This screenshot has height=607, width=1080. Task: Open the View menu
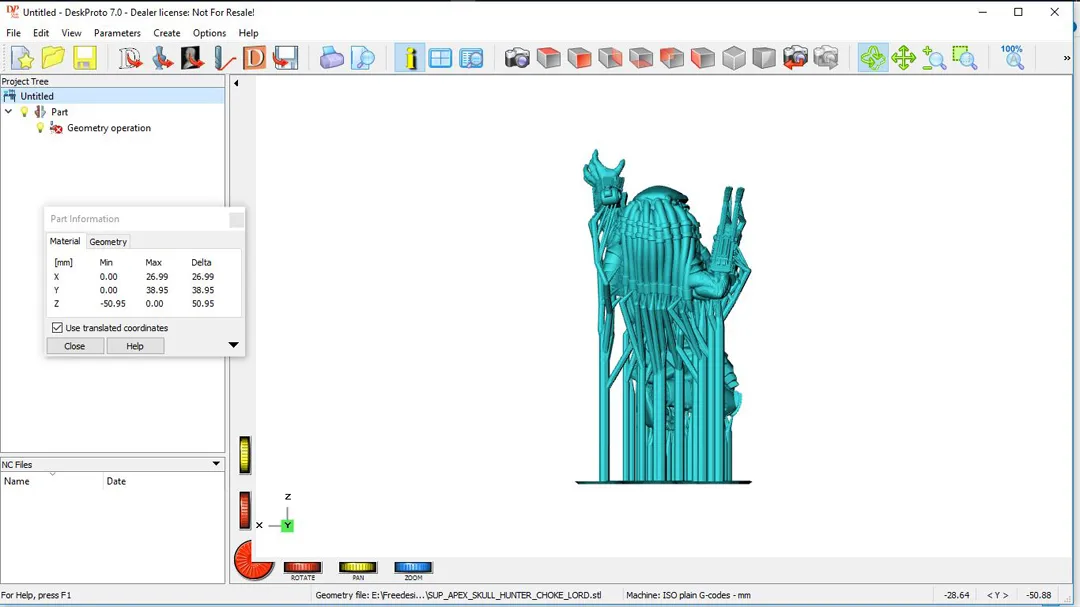pos(71,33)
